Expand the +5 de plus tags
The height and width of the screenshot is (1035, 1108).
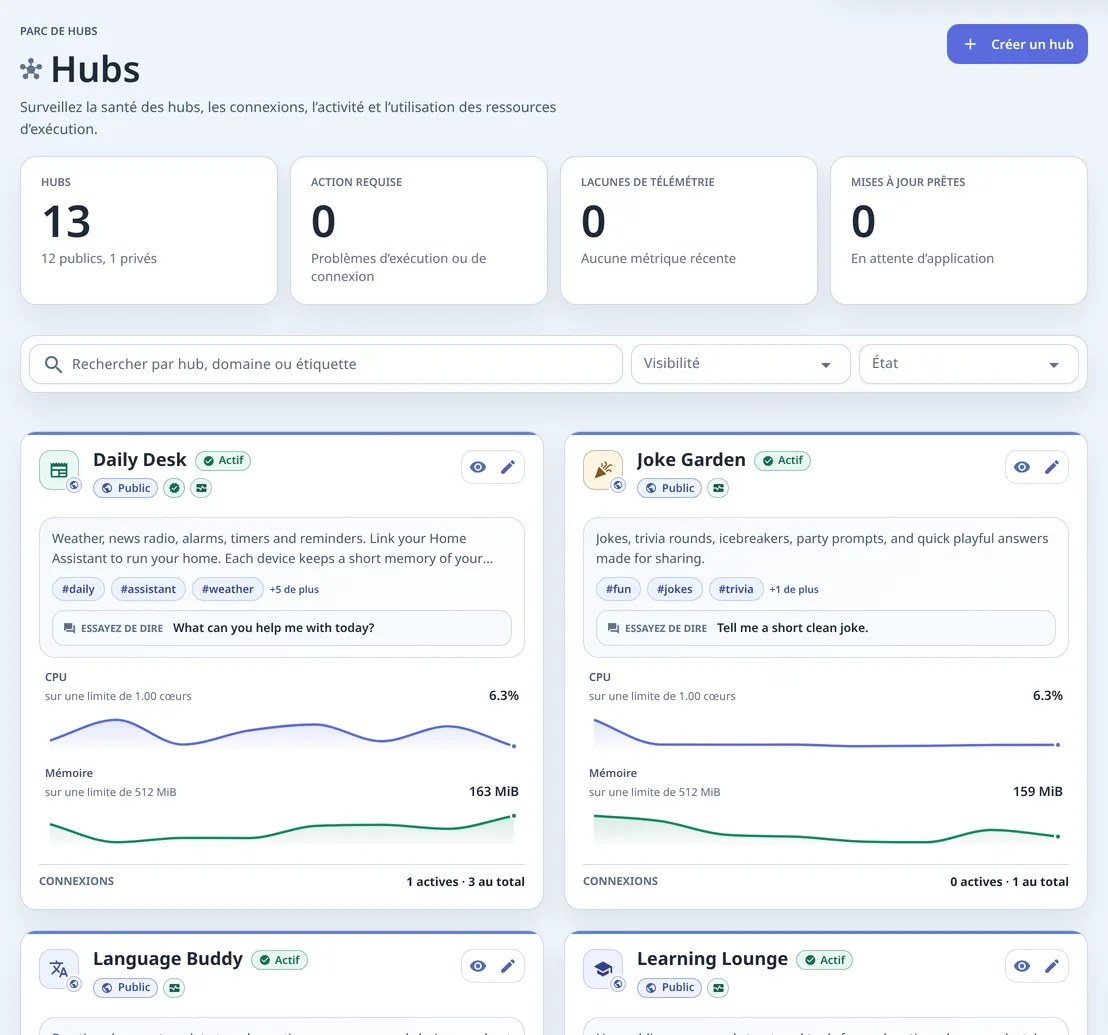click(x=294, y=589)
